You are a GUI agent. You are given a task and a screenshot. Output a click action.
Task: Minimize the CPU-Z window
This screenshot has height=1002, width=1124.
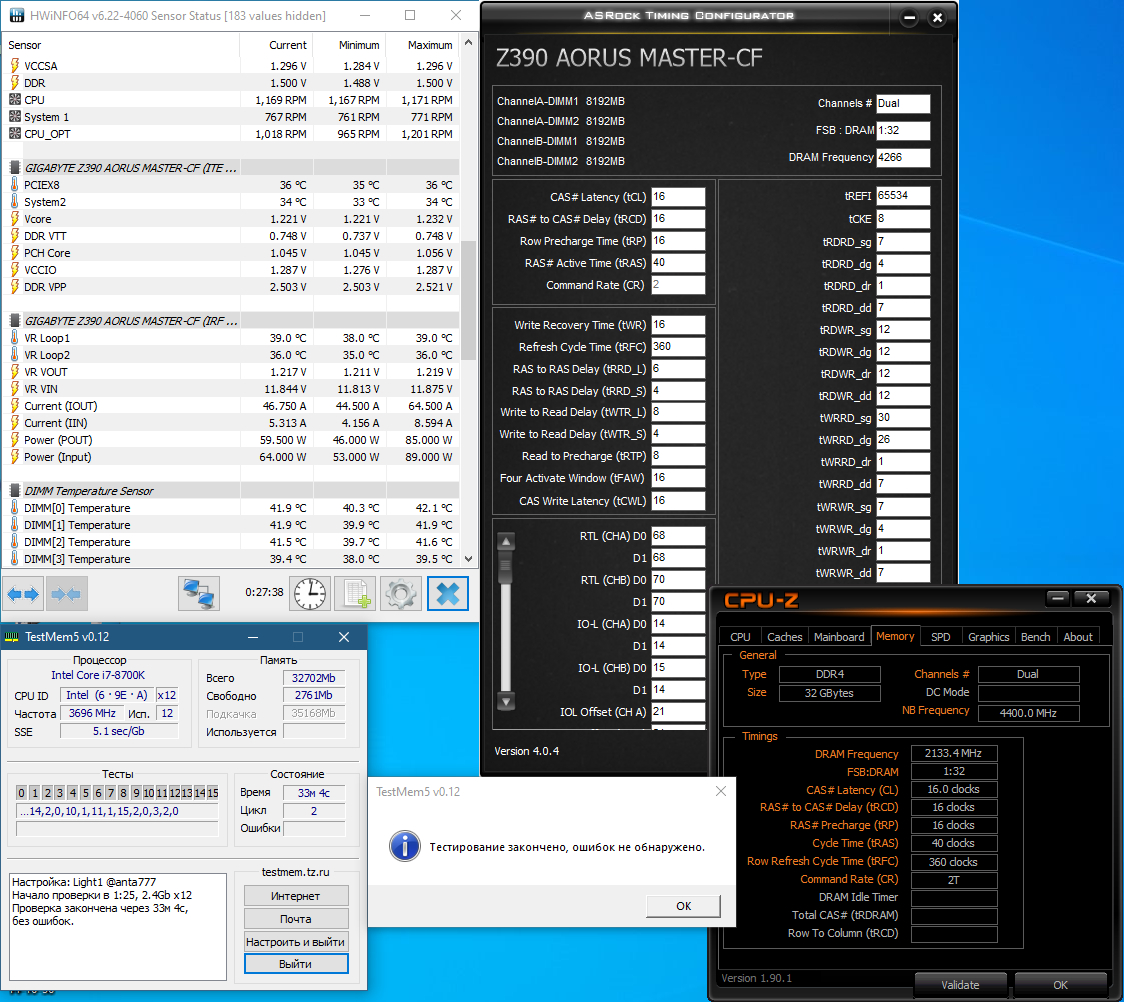tap(1057, 598)
